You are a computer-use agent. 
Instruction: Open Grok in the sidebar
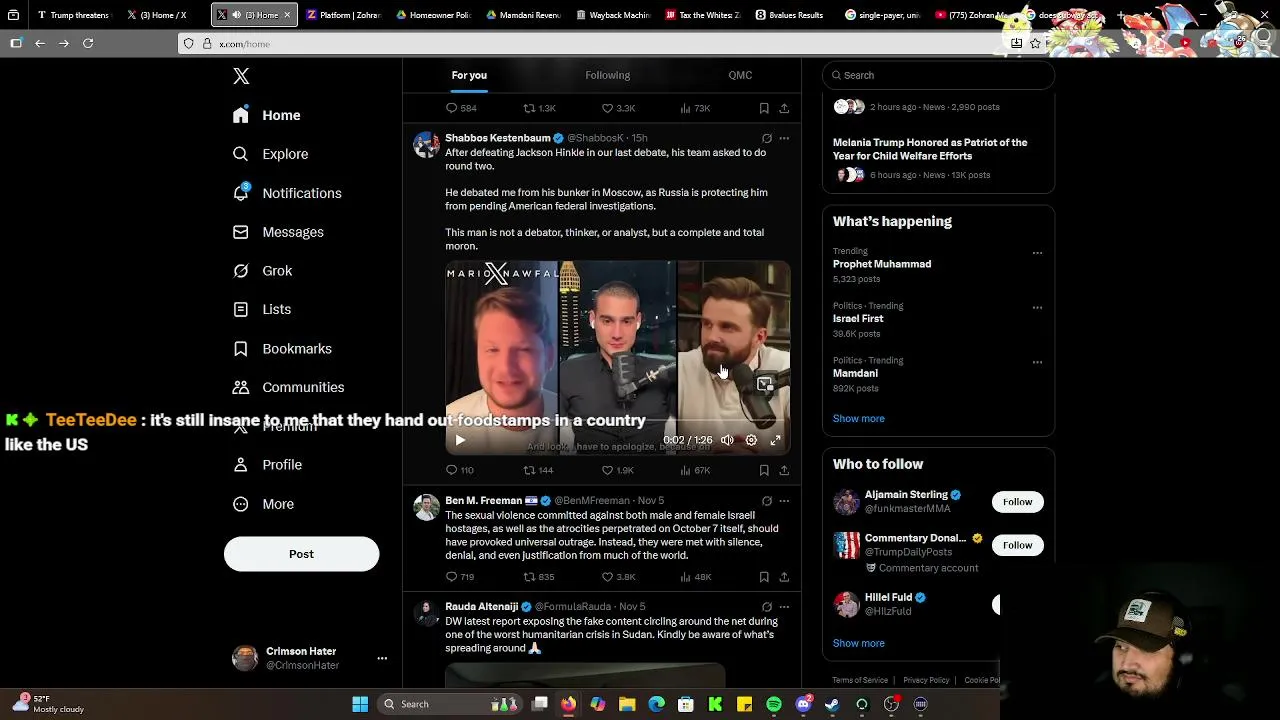coord(262,271)
